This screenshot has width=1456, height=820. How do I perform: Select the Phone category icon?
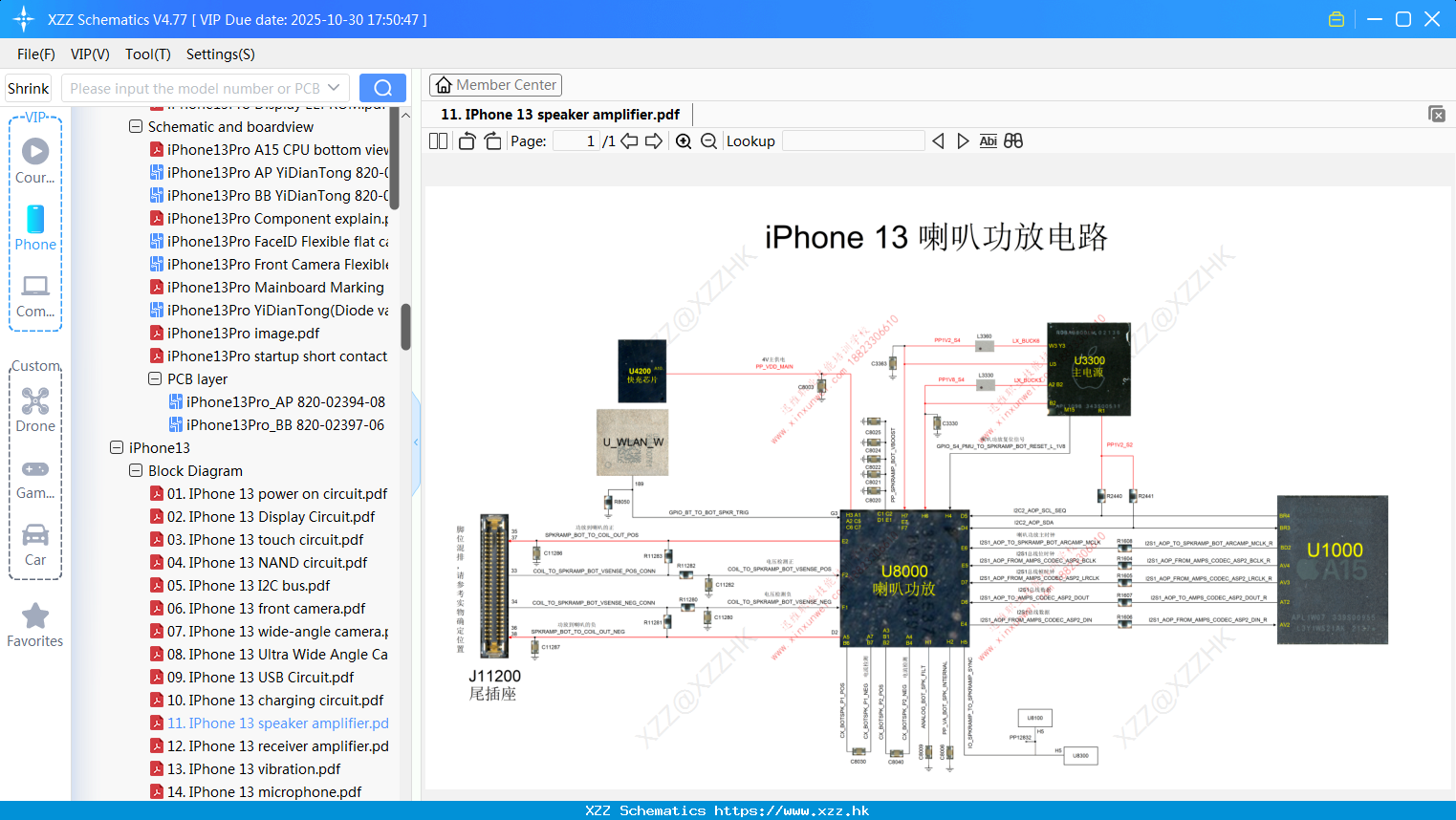(x=35, y=227)
